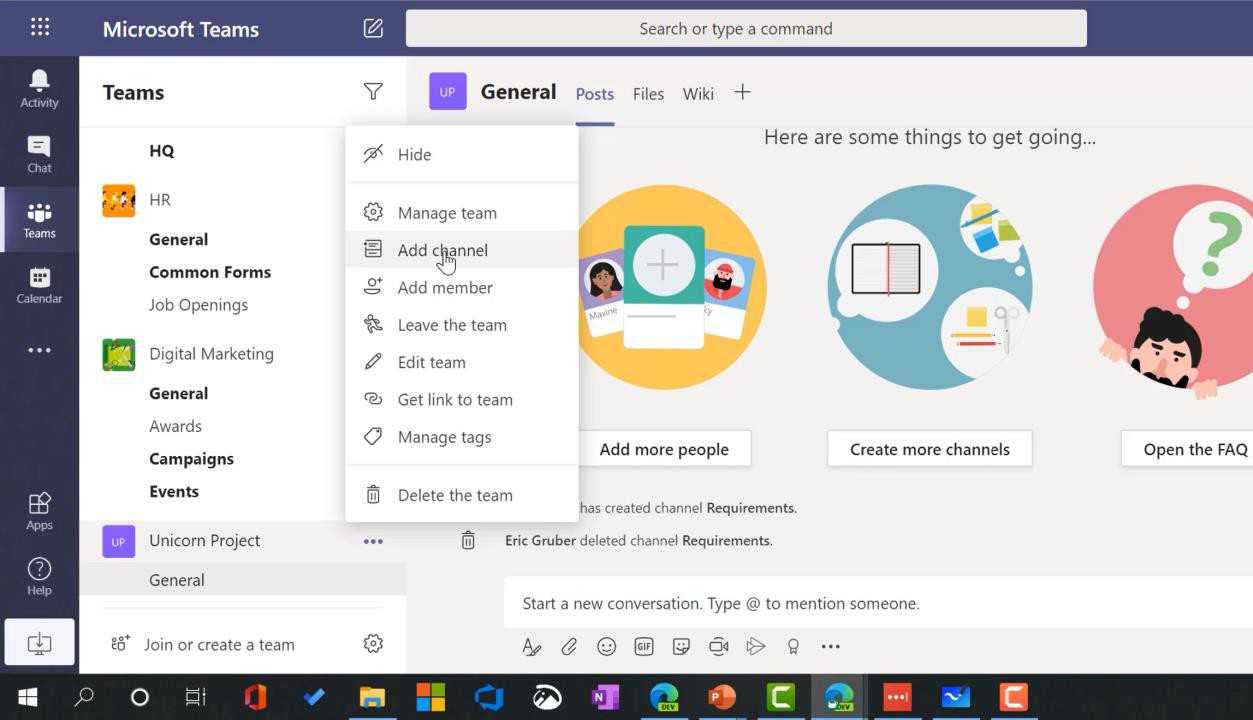The image size is (1253, 720).
Task: Open the emoji picker
Action: pyautogui.click(x=606, y=647)
